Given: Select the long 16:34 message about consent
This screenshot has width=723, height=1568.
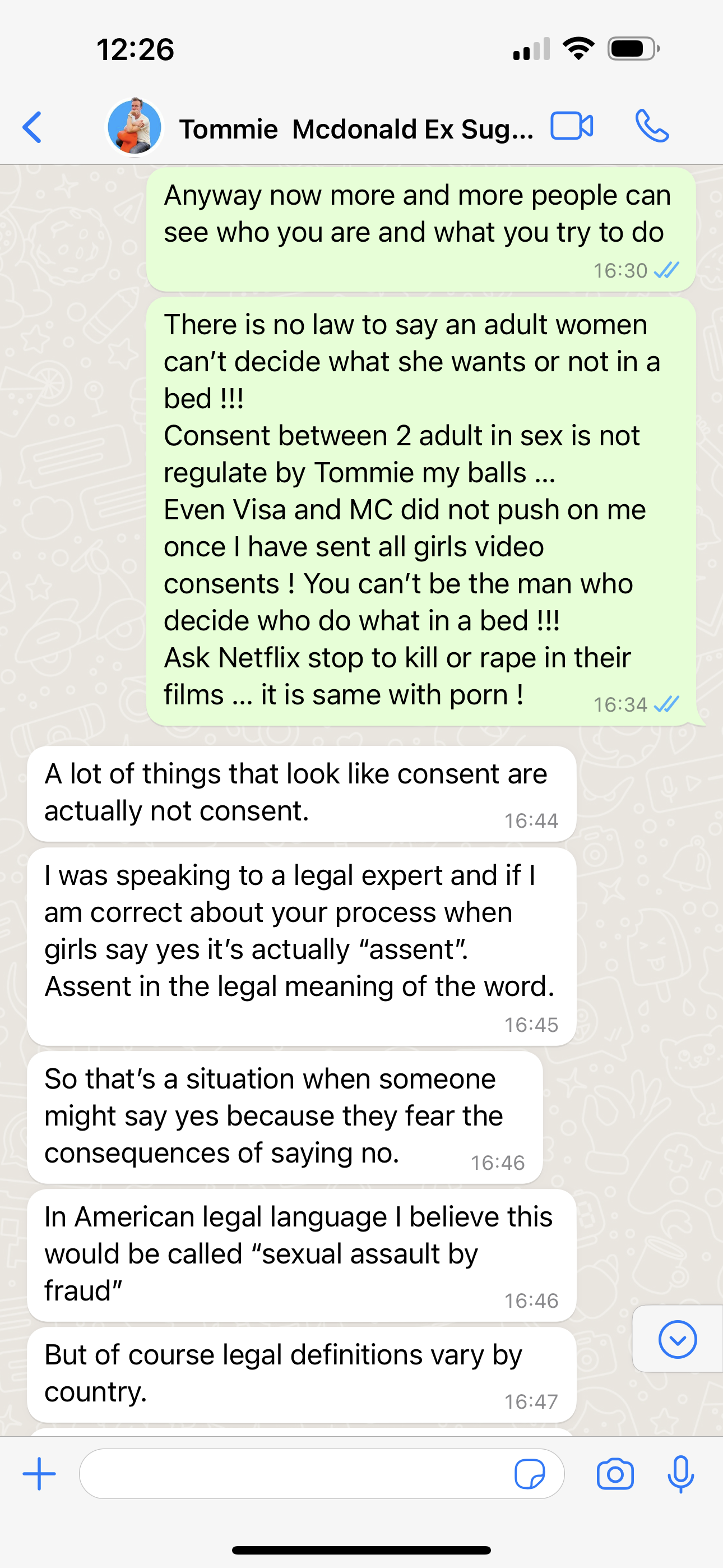Looking at the screenshot, I should point(420,511).
